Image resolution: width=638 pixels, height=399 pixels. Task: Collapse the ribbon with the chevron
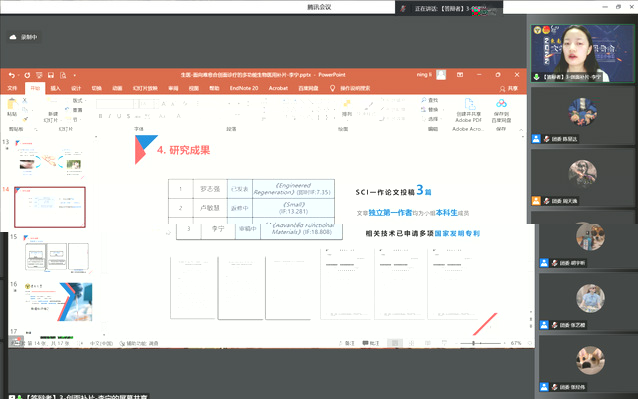point(521,130)
